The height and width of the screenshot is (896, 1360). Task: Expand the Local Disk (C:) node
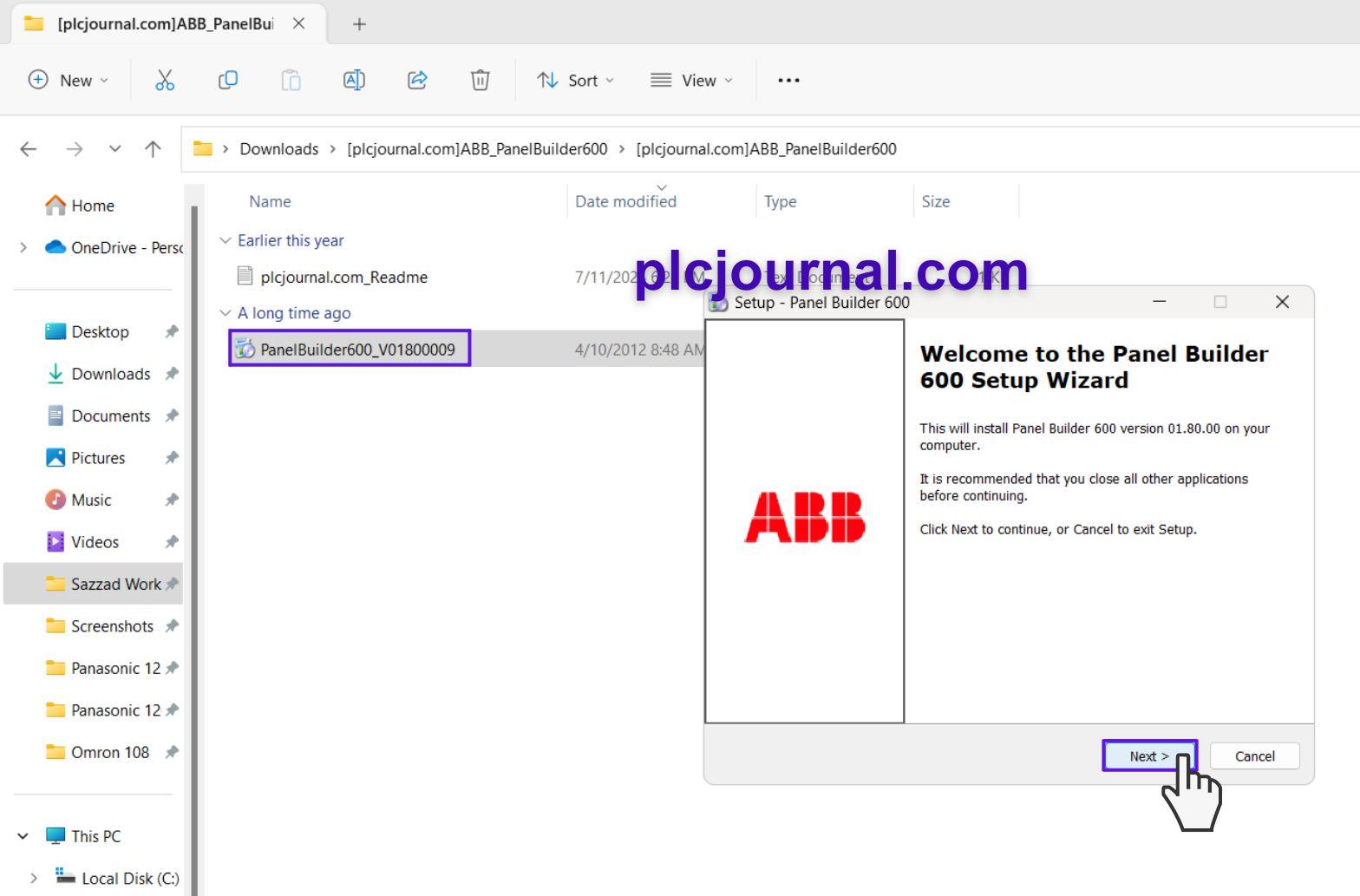click(x=34, y=878)
